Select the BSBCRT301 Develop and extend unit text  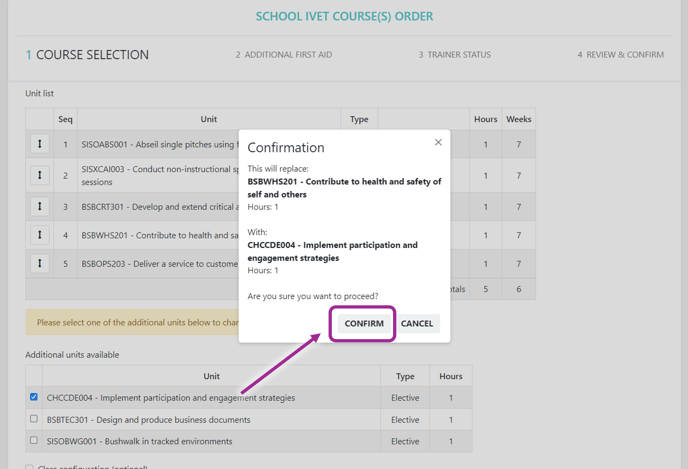click(160, 207)
